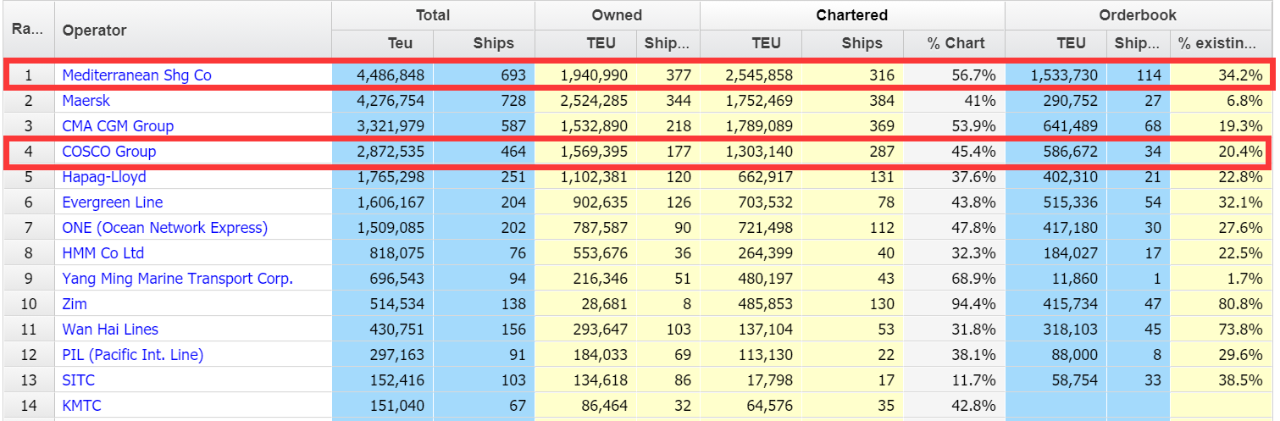The height and width of the screenshot is (421, 1280).
Task: Open the Zim operator link
Action: tap(75, 304)
